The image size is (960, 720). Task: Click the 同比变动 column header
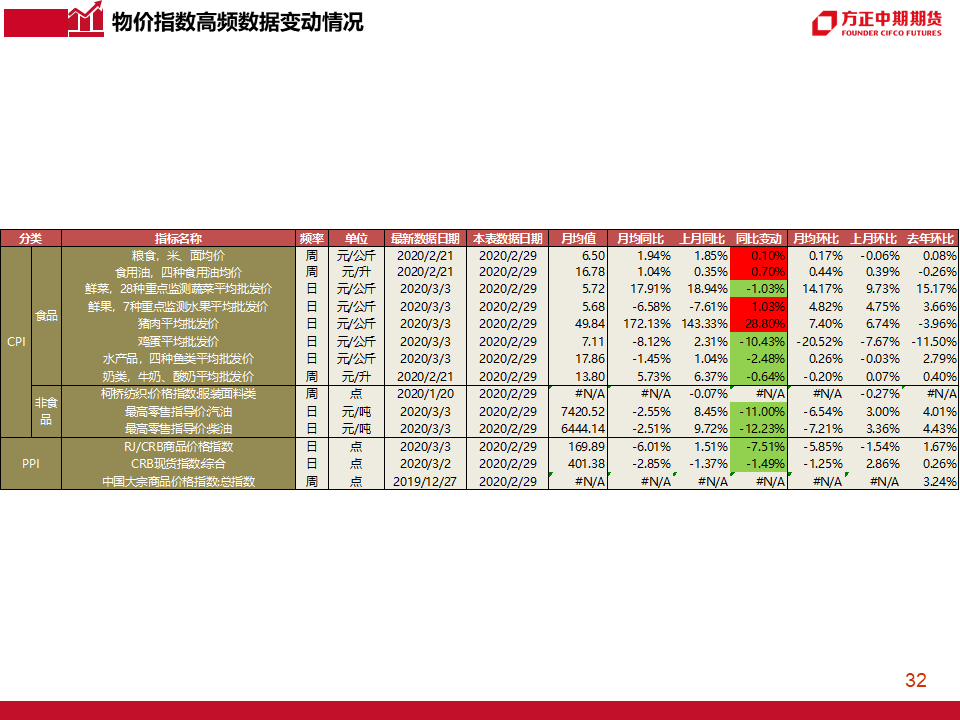click(758, 239)
